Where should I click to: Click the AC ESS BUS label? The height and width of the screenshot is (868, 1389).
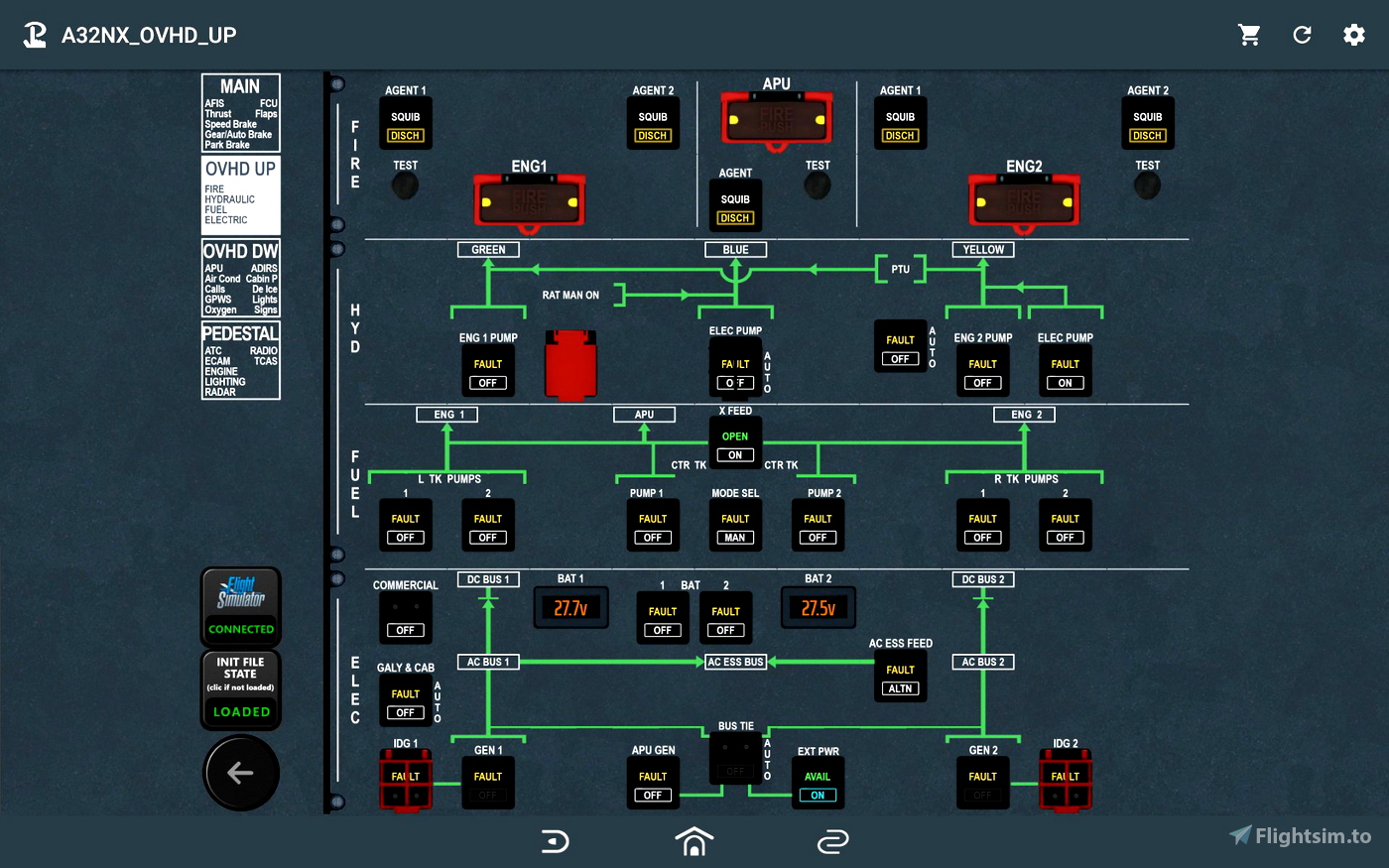tap(735, 662)
